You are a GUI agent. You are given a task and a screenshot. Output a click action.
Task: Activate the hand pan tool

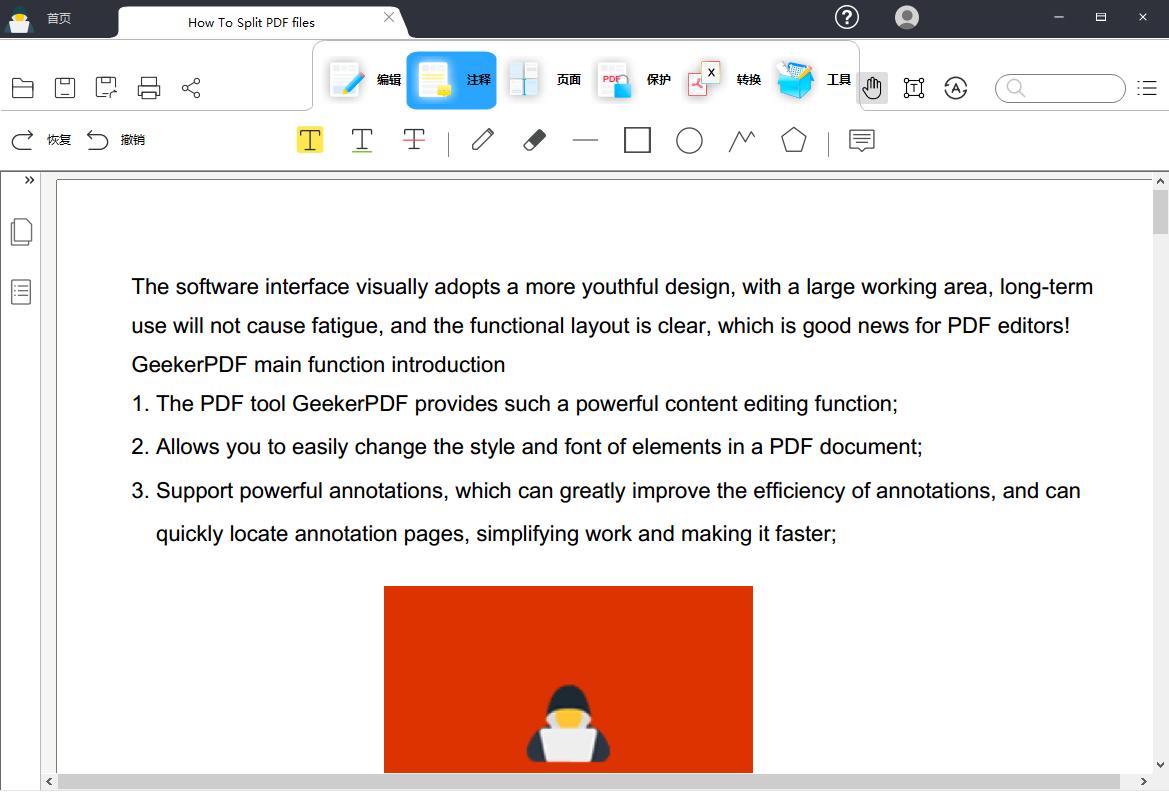click(872, 88)
